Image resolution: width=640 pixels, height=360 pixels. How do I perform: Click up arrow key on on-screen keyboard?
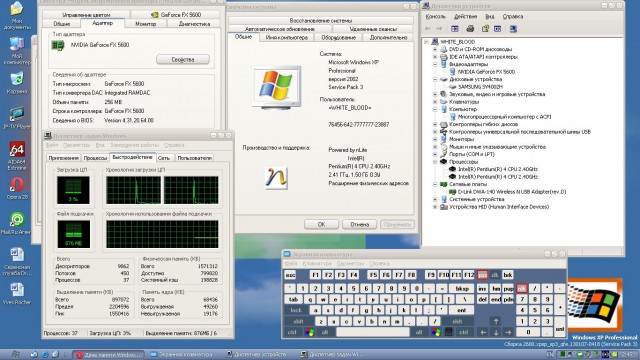[496, 321]
